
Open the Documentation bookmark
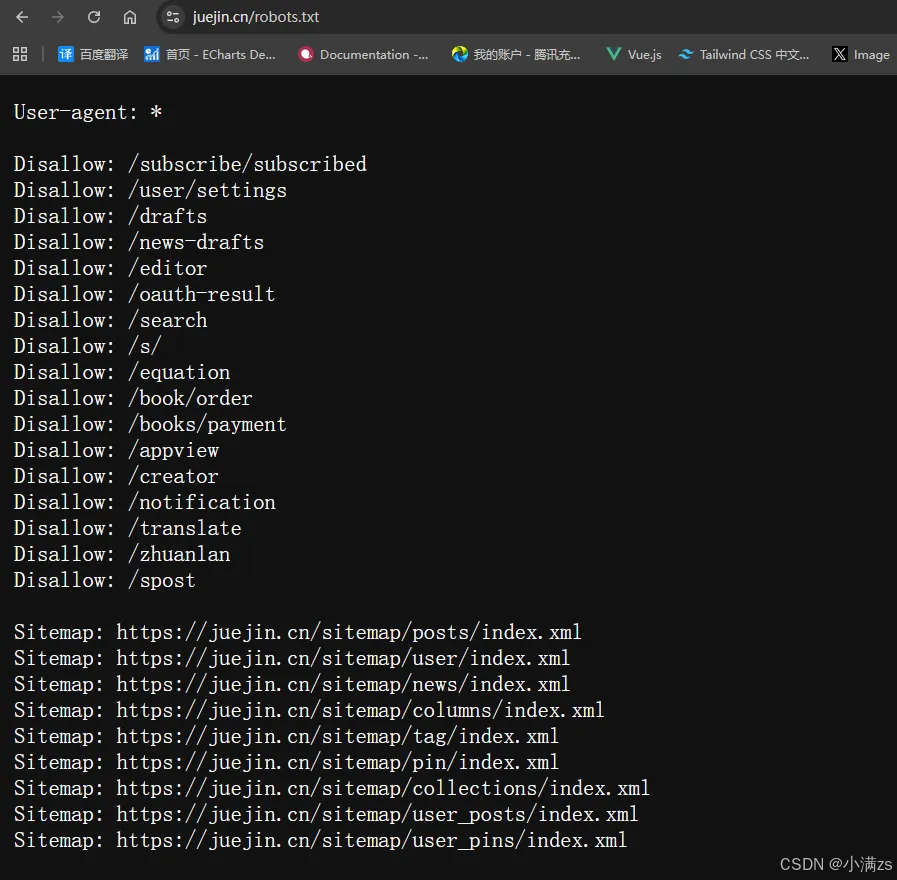coord(363,54)
